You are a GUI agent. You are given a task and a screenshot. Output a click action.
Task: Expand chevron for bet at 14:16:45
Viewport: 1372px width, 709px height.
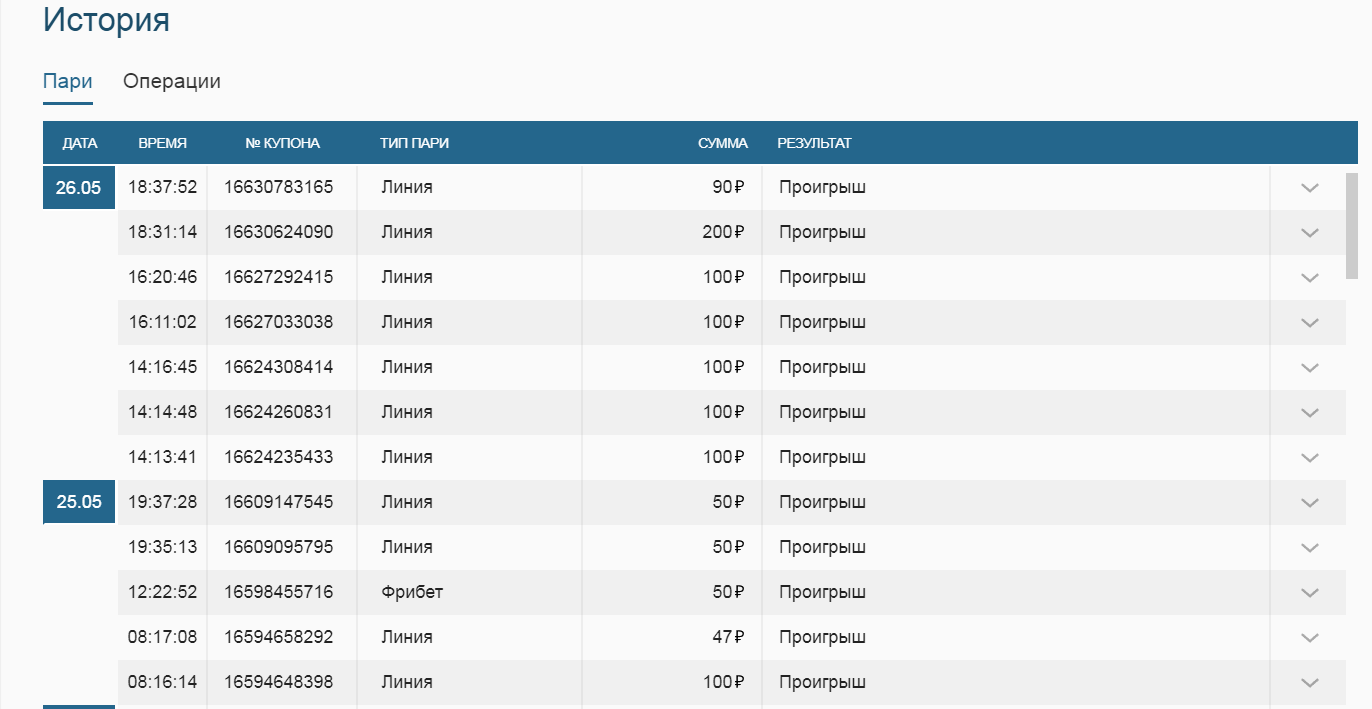[x=1310, y=368]
